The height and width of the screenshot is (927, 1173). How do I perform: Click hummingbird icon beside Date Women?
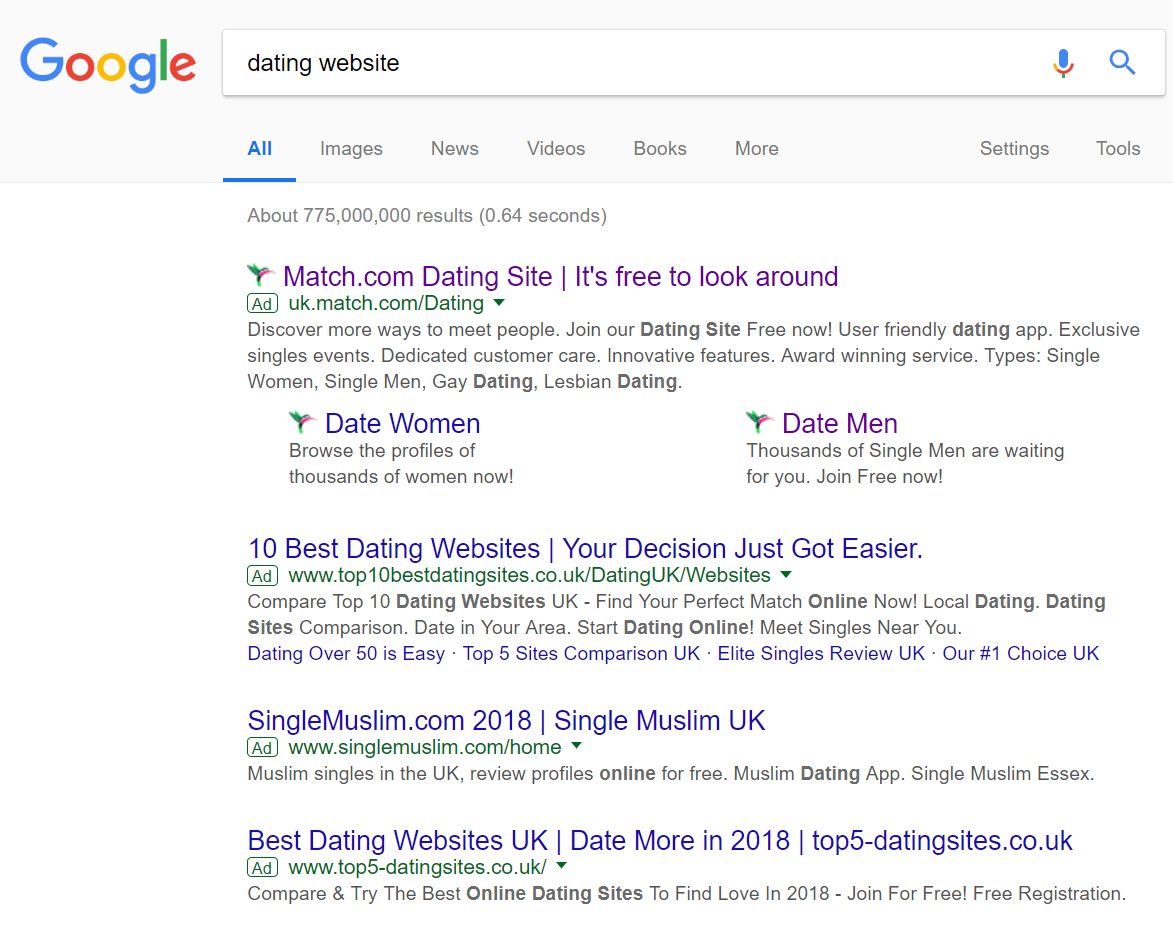point(302,422)
